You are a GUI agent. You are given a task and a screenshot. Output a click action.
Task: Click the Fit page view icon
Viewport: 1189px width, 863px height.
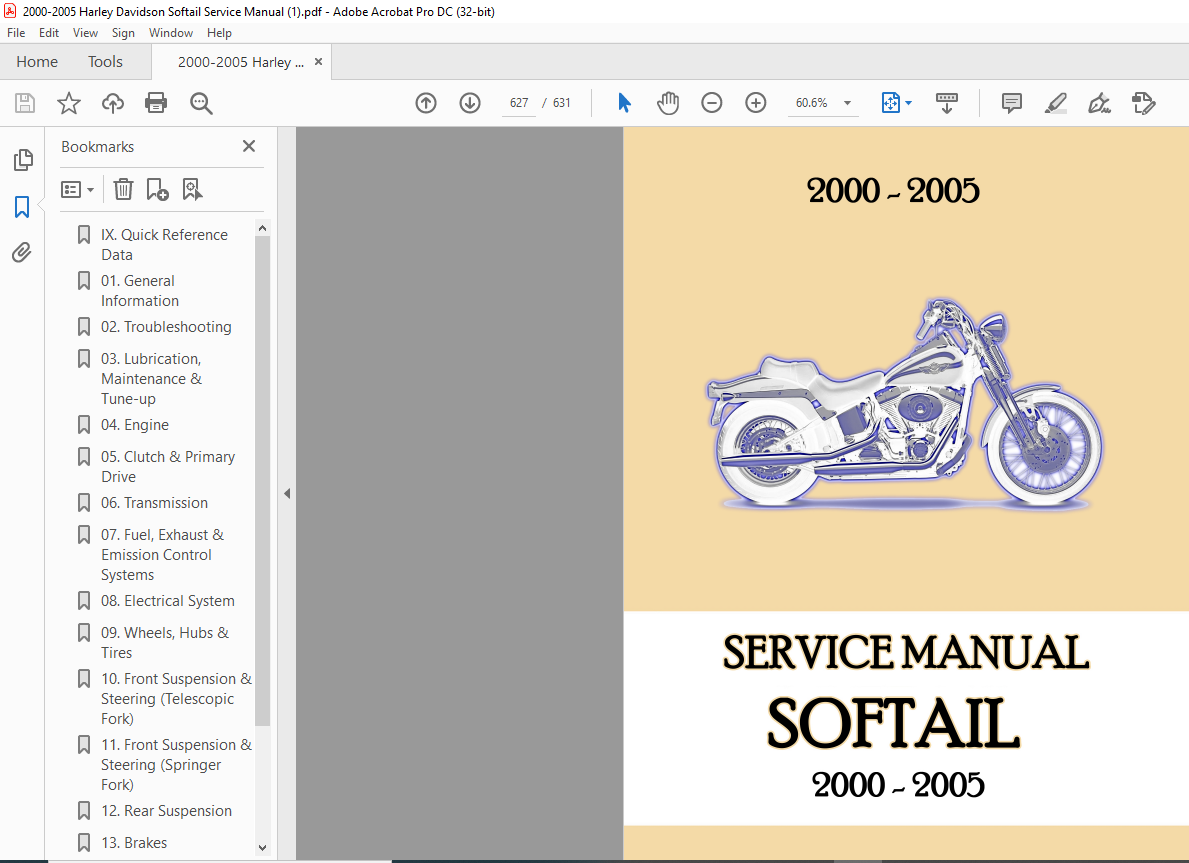(x=891, y=103)
